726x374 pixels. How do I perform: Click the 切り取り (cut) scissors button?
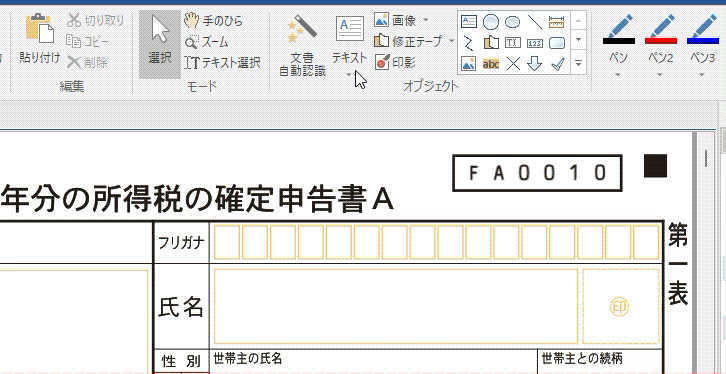[x=95, y=20]
